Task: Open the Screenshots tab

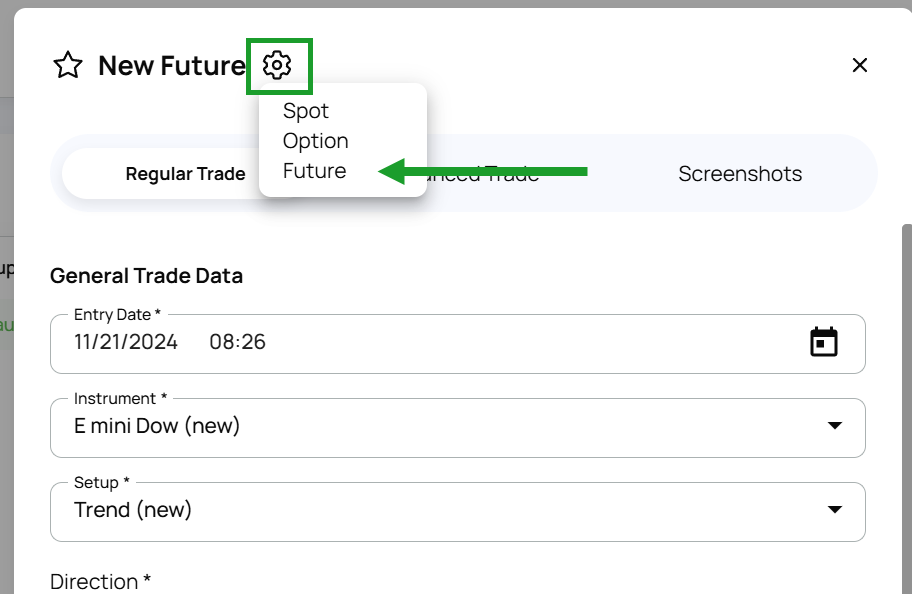Action: pos(740,174)
